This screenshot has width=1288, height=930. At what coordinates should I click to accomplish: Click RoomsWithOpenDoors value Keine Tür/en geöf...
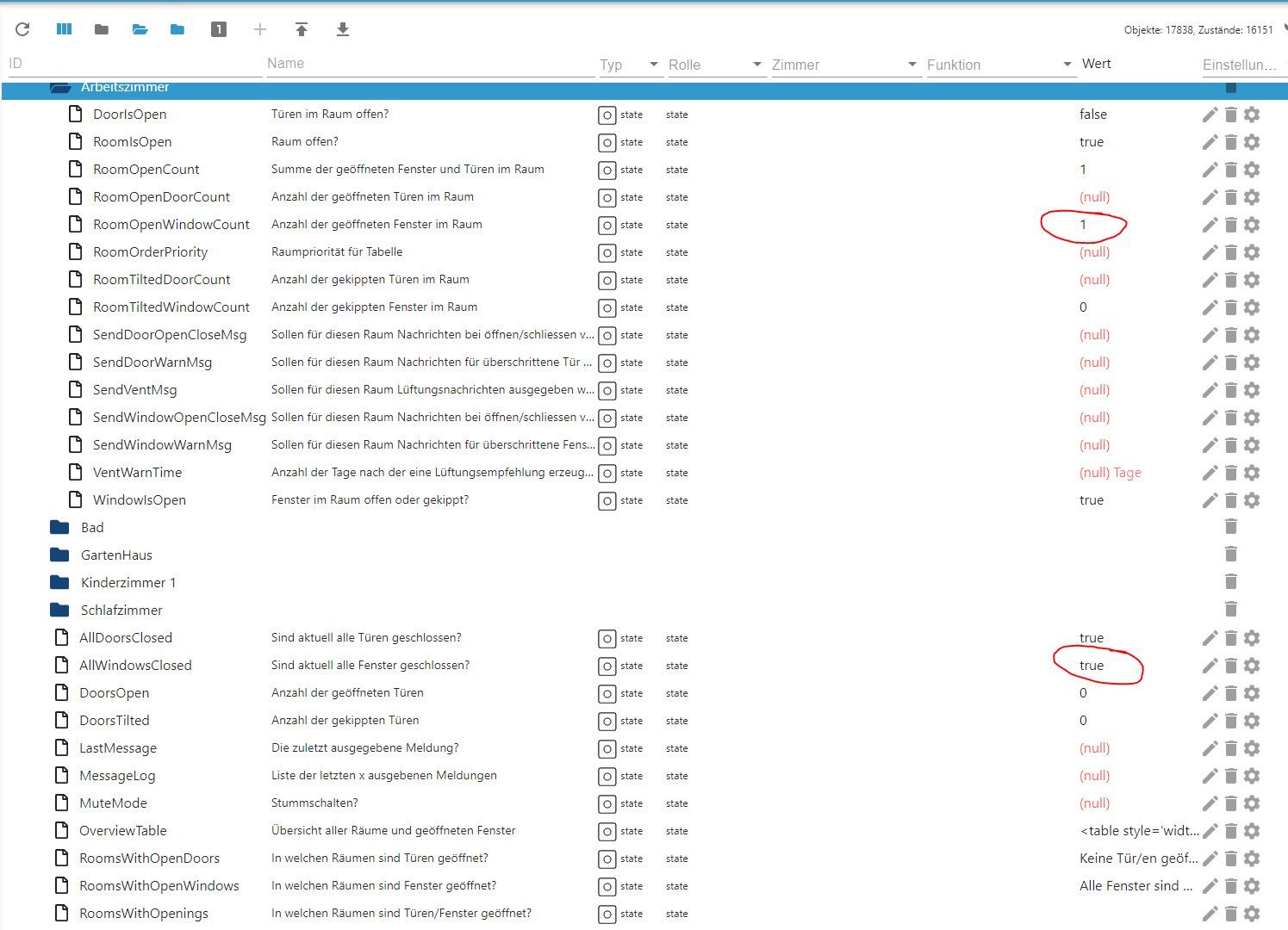pos(1139,859)
